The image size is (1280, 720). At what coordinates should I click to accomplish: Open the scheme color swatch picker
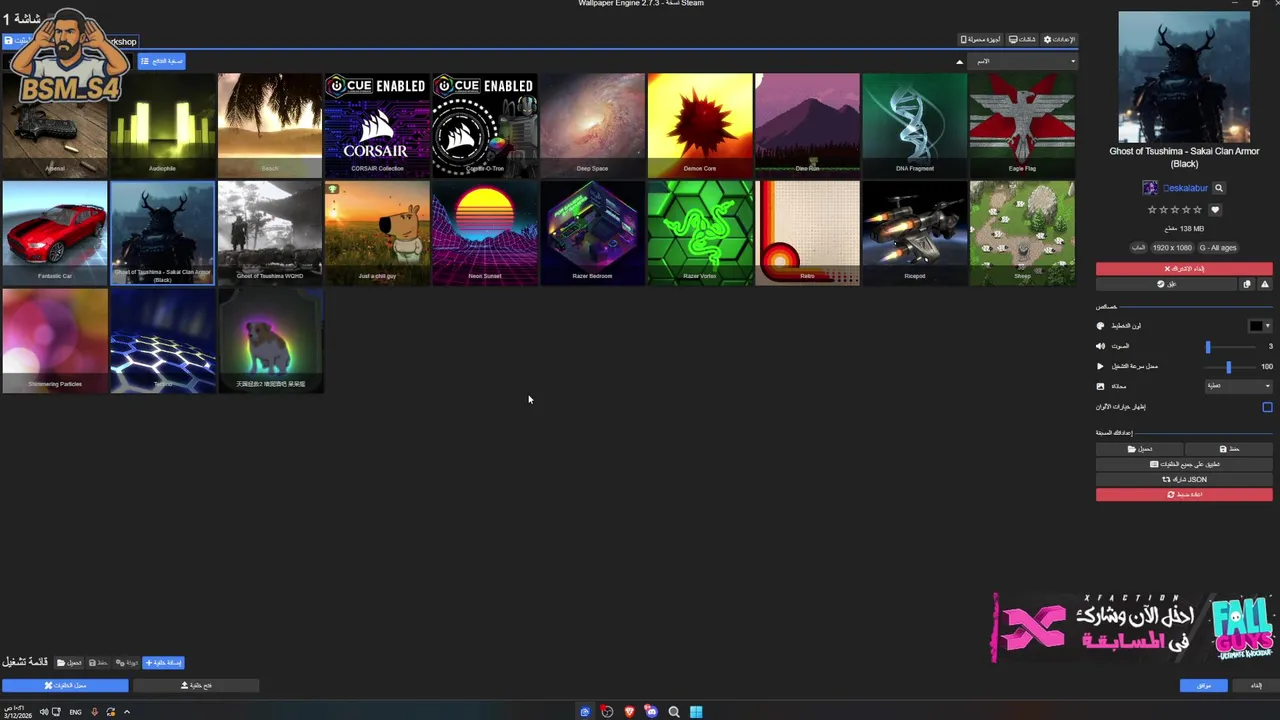pos(1256,326)
